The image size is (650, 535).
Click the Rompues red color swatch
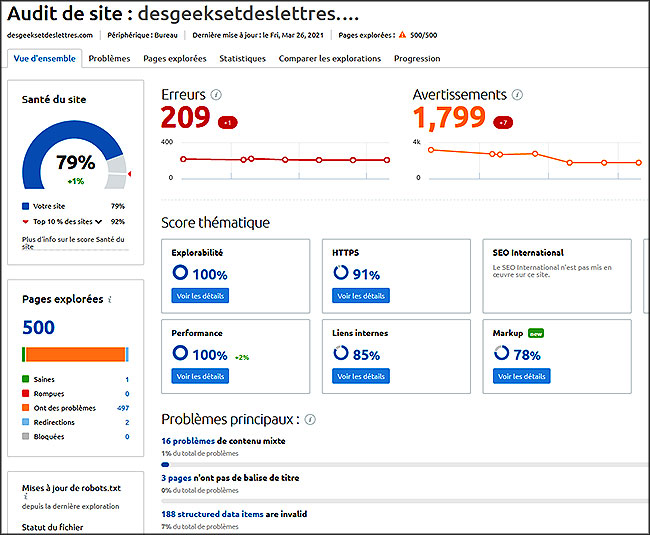(25, 393)
